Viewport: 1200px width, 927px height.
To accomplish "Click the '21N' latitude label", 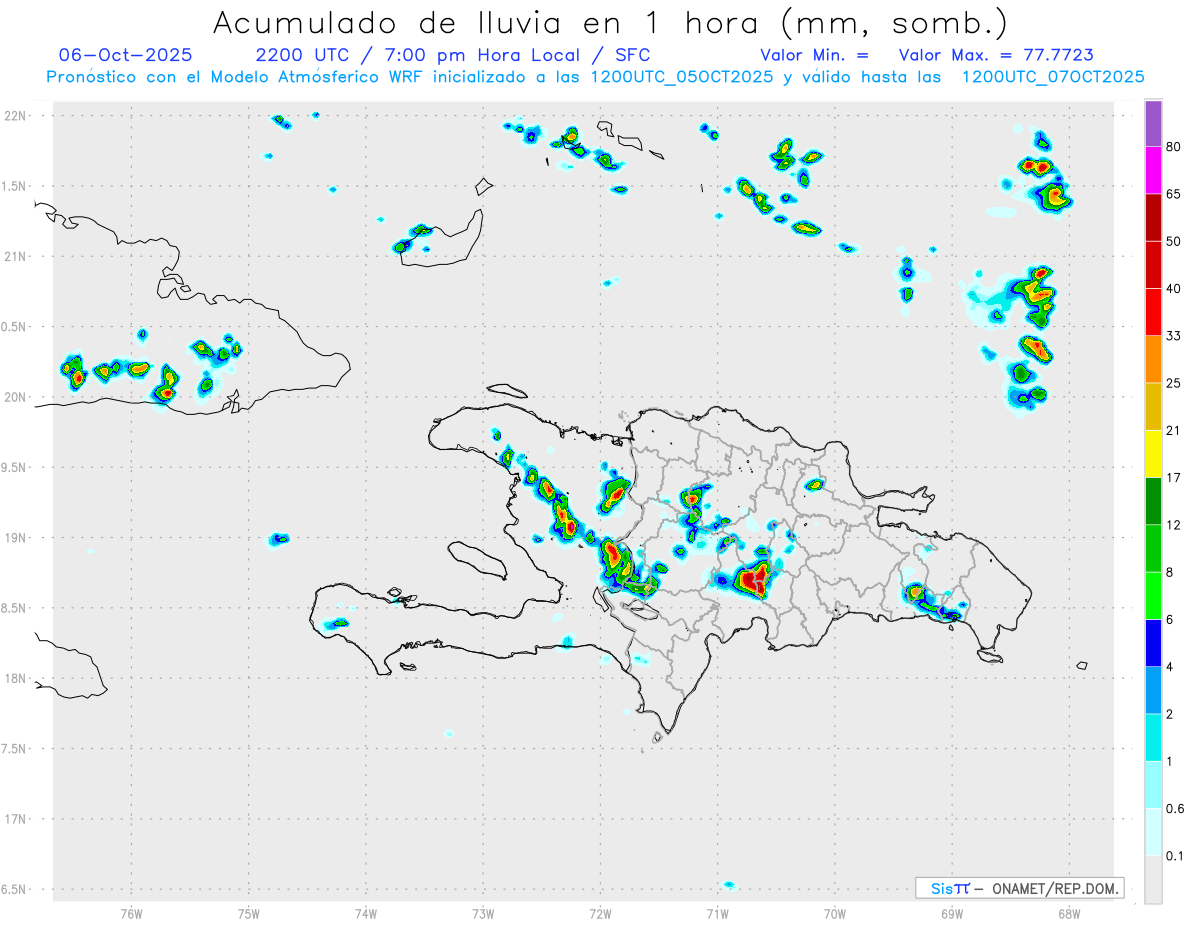I will coord(17,257).
